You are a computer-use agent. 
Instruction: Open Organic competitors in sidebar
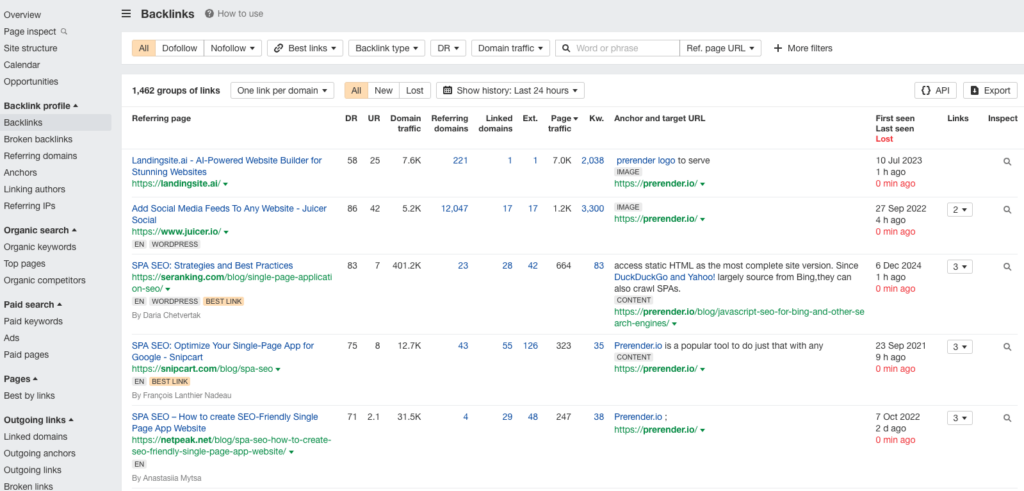[44, 280]
